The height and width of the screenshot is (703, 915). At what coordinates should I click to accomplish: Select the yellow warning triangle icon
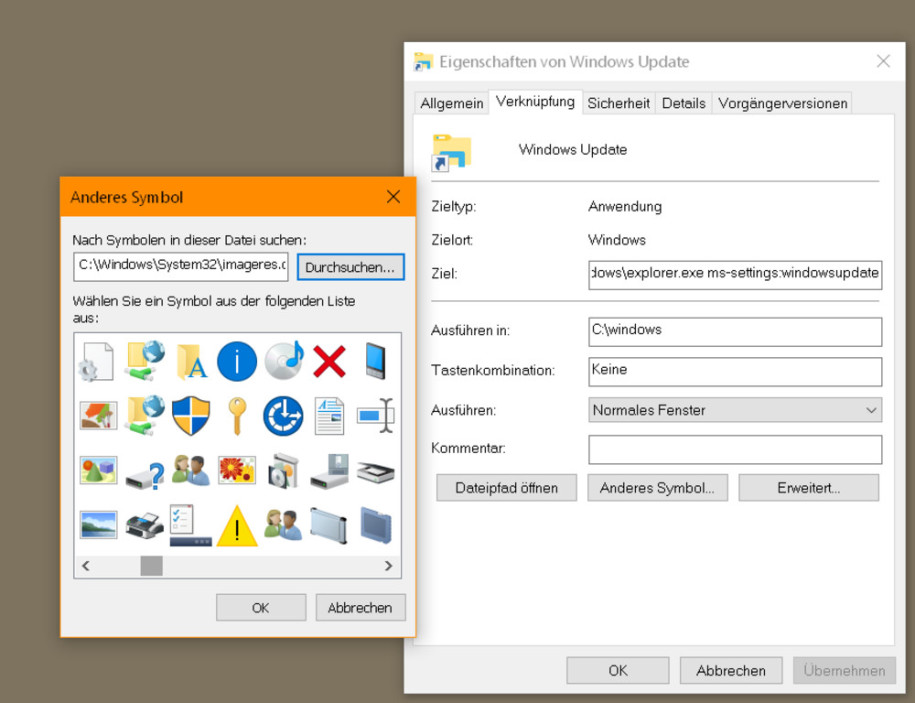point(237,526)
